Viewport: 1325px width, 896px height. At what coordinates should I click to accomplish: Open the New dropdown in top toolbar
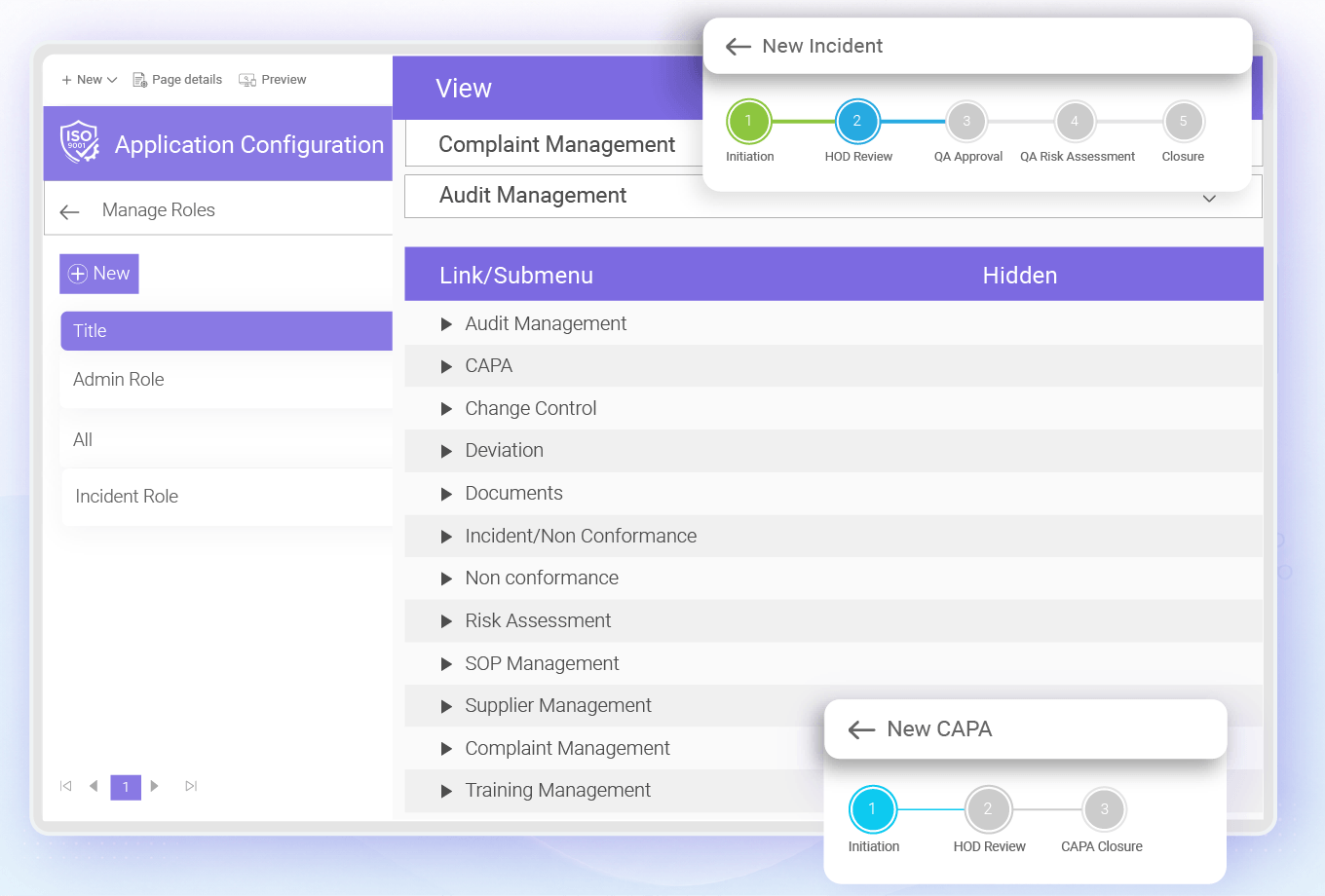pos(89,80)
